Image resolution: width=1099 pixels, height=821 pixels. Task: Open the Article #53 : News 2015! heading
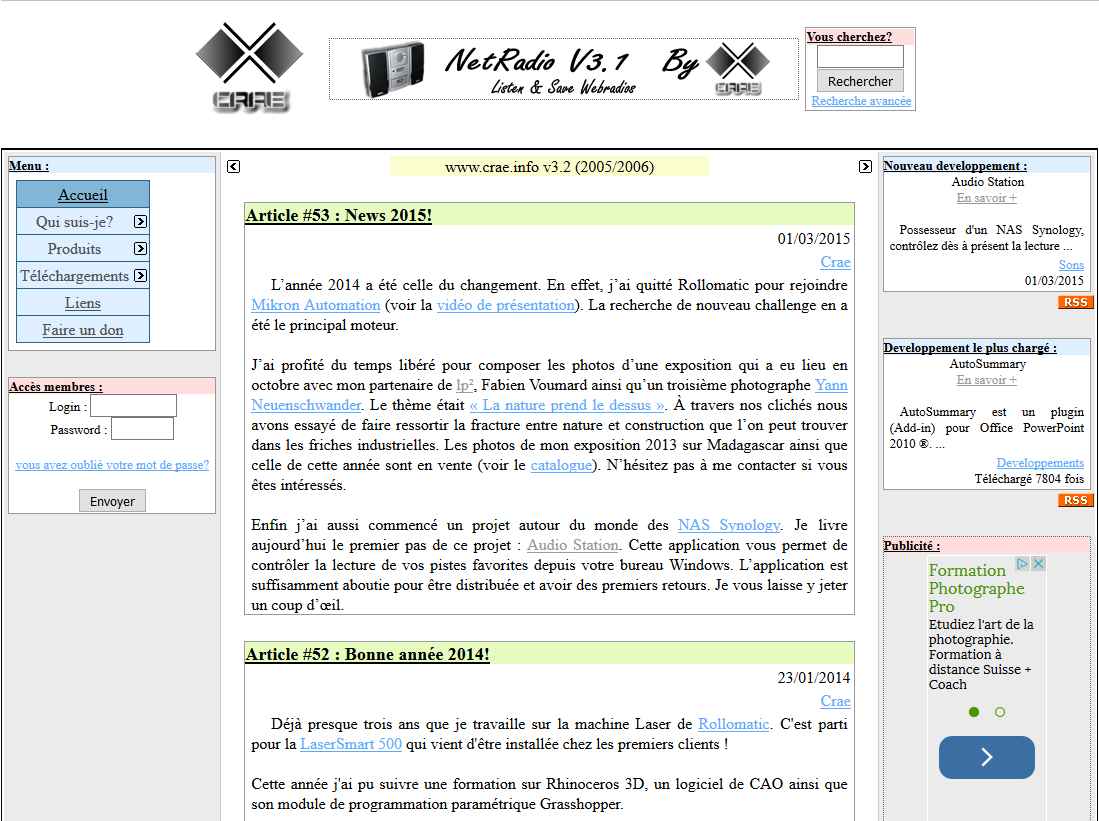(339, 215)
